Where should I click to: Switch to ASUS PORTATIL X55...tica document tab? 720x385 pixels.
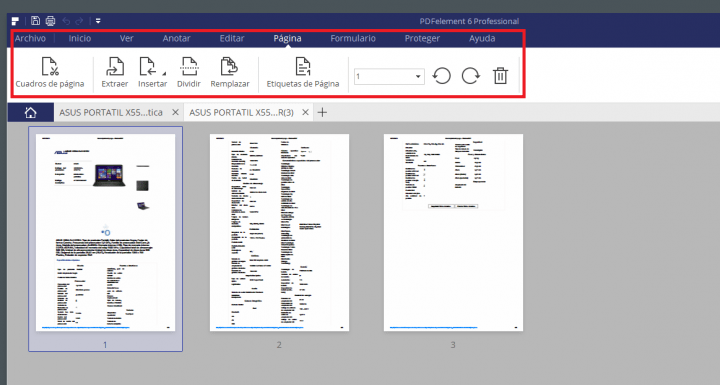(111, 113)
